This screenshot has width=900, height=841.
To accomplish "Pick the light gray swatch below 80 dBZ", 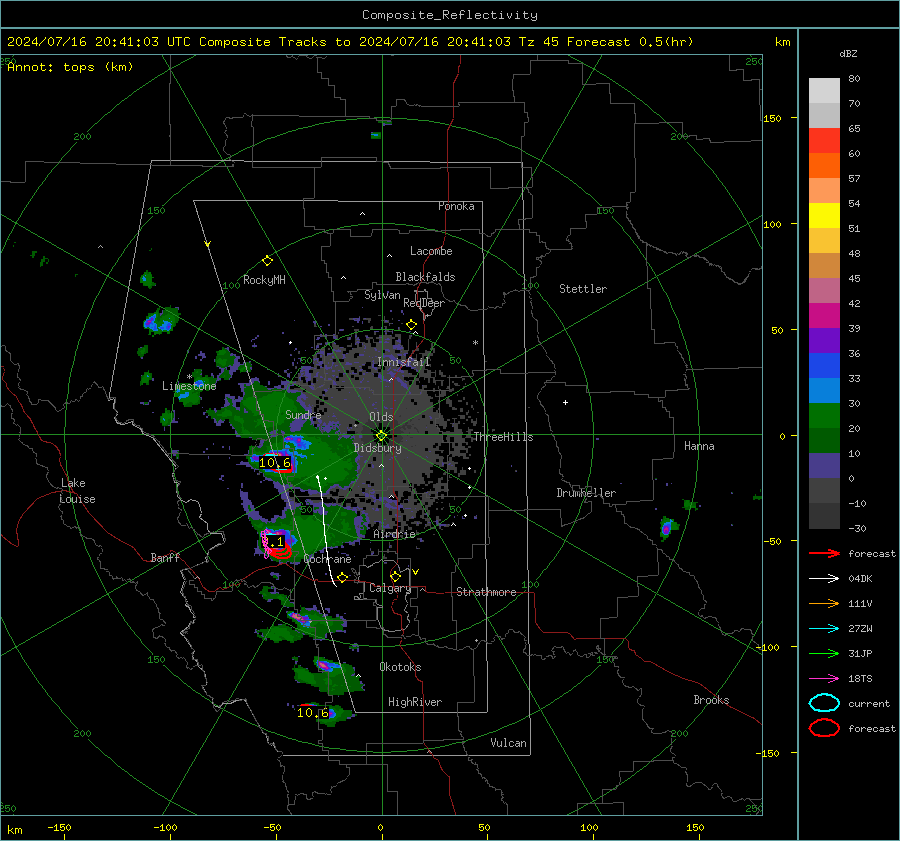I will pos(824,90).
